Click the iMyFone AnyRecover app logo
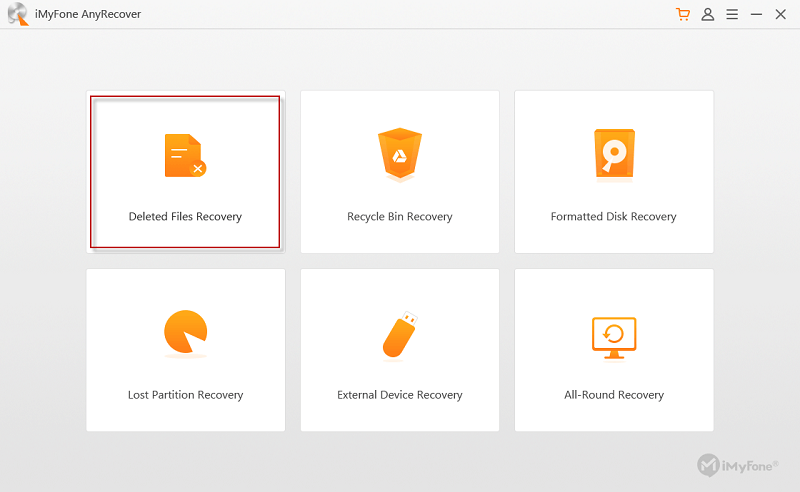This screenshot has height=492, width=800. (x=18, y=14)
